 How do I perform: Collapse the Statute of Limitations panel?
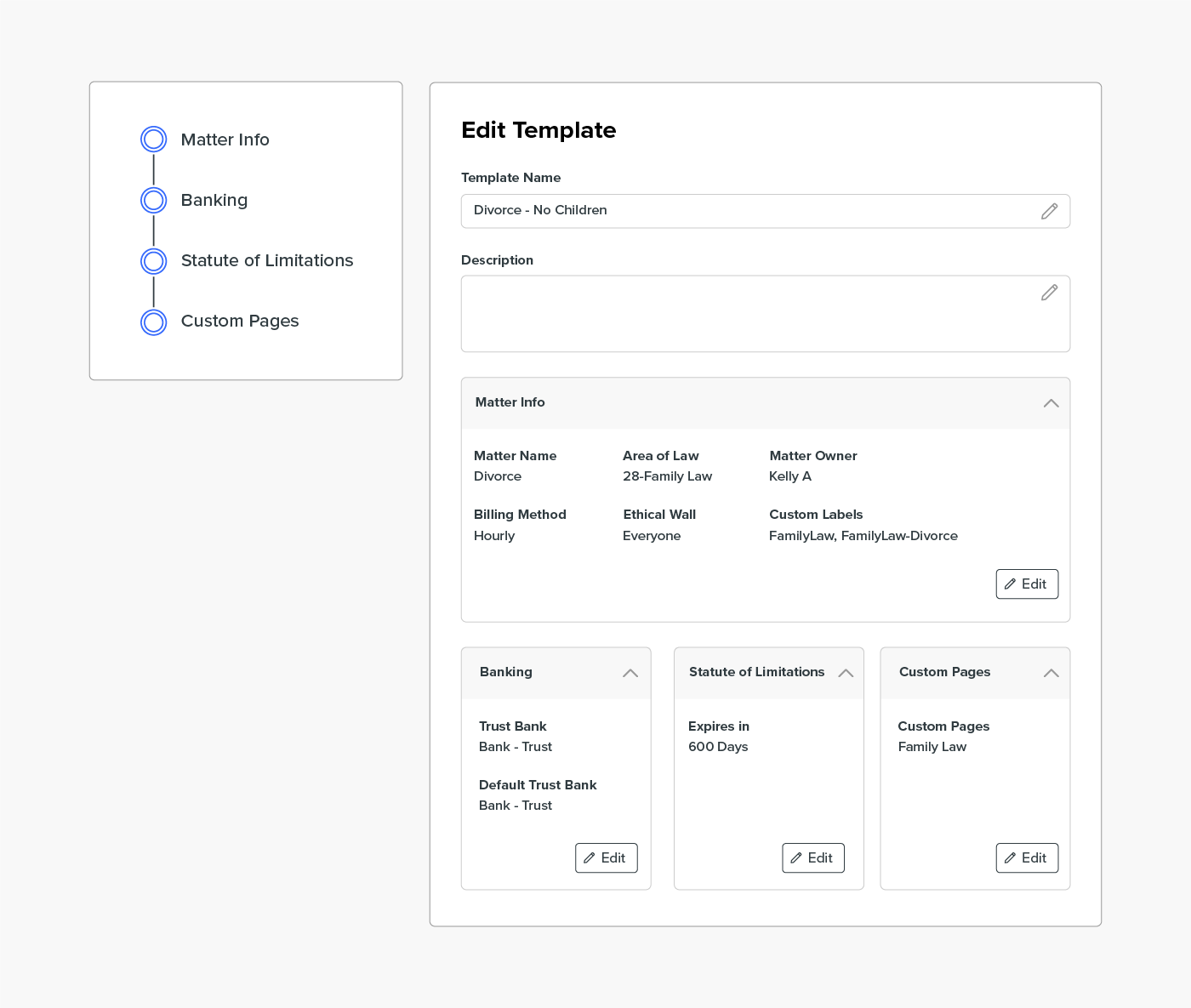point(845,673)
